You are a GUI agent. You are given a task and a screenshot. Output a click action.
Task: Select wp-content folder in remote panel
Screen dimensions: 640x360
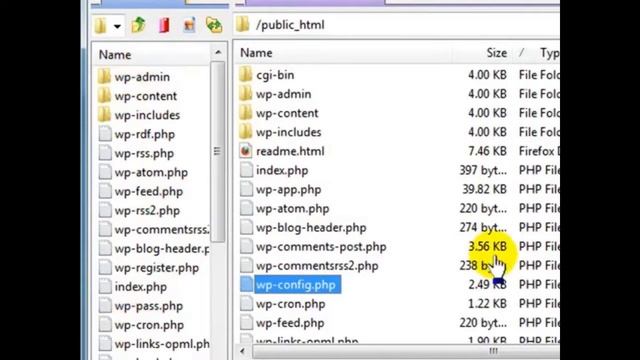point(287,113)
